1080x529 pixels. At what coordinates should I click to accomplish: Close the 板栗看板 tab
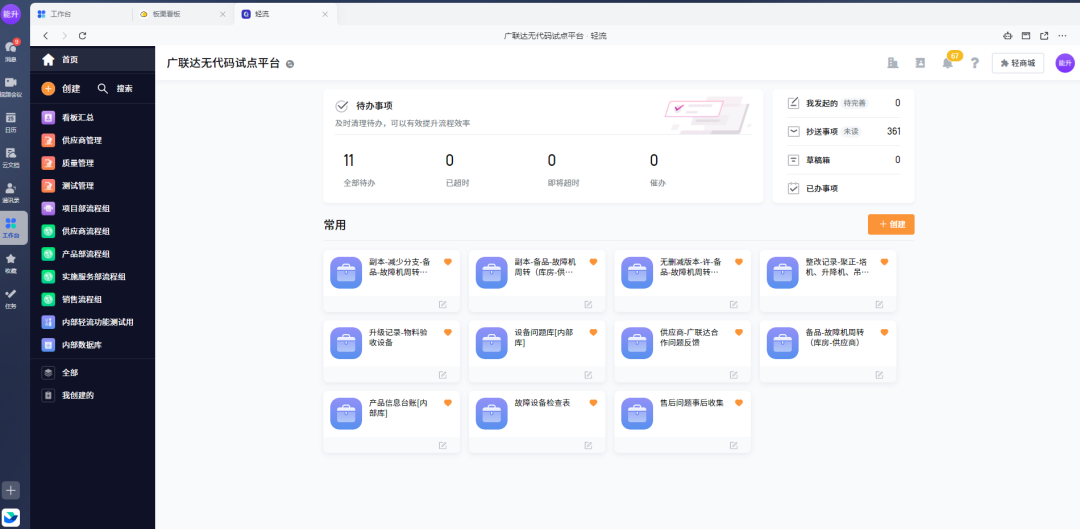222,14
